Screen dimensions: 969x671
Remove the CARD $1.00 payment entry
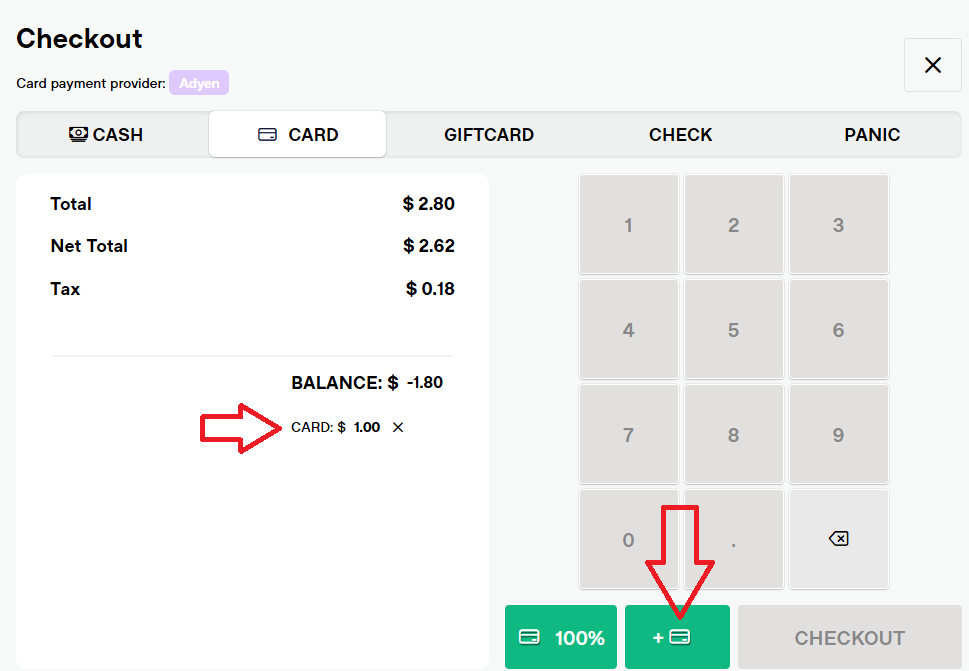click(x=398, y=427)
